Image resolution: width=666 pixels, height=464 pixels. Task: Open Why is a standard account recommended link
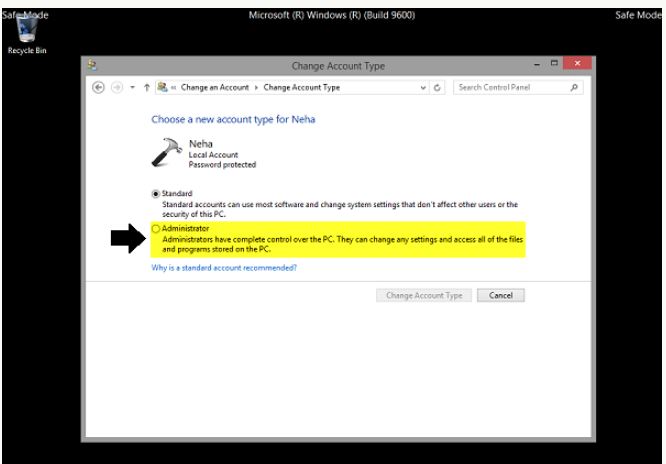[224, 268]
